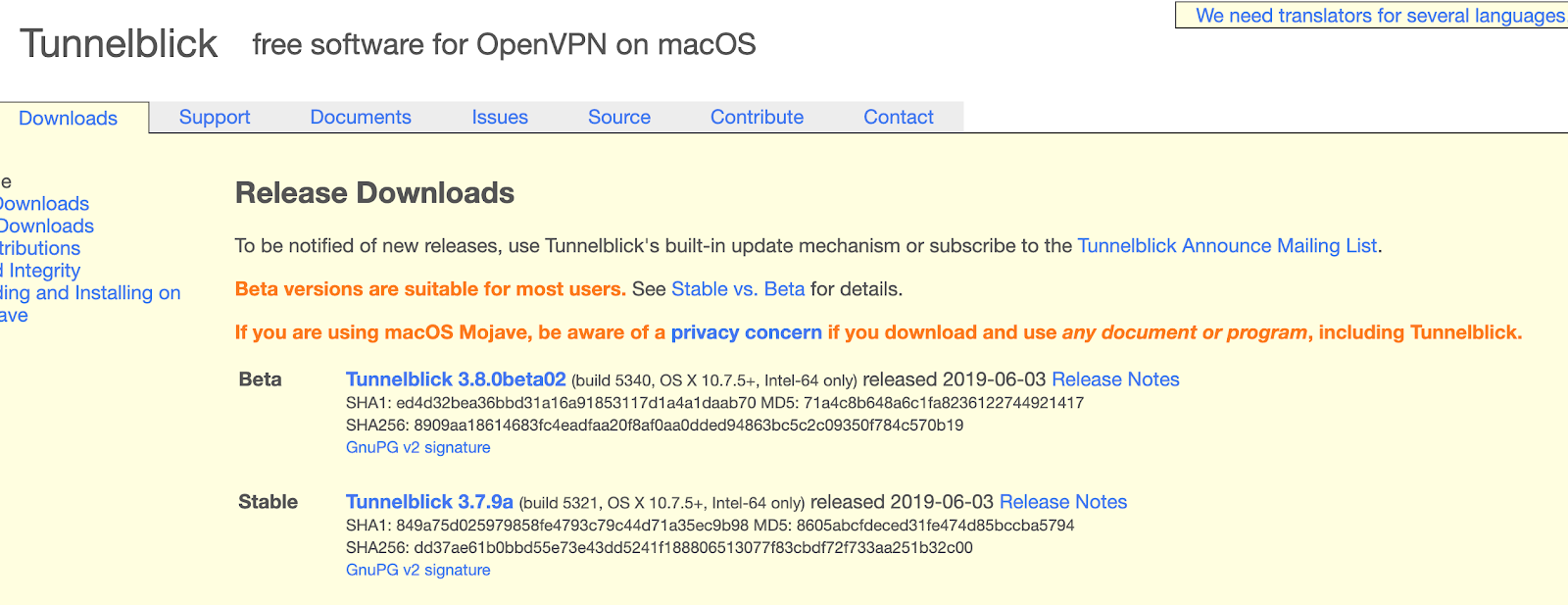
Task: Open the Issues tab
Action: [x=500, y=118]
